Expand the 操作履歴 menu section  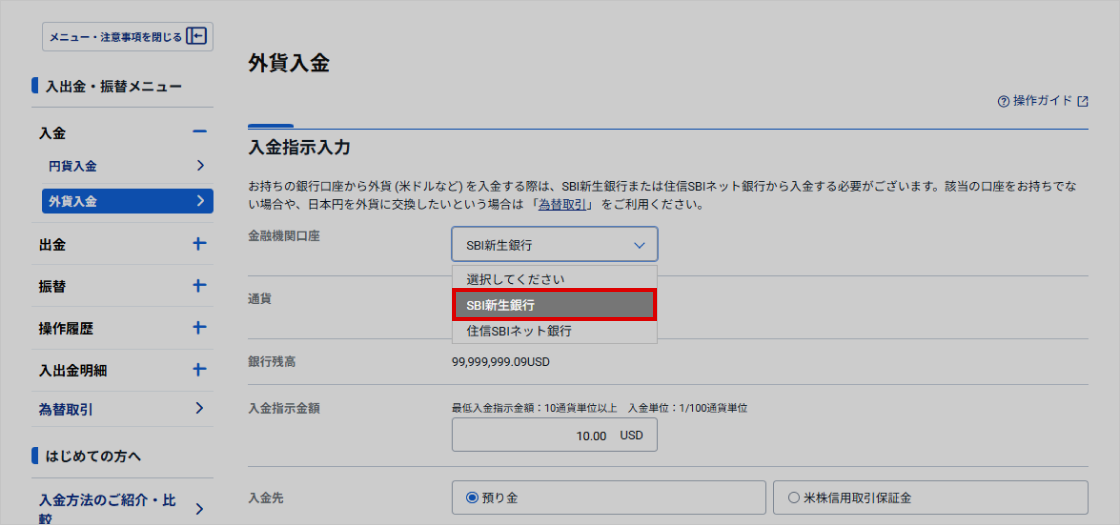coord(199,328)
